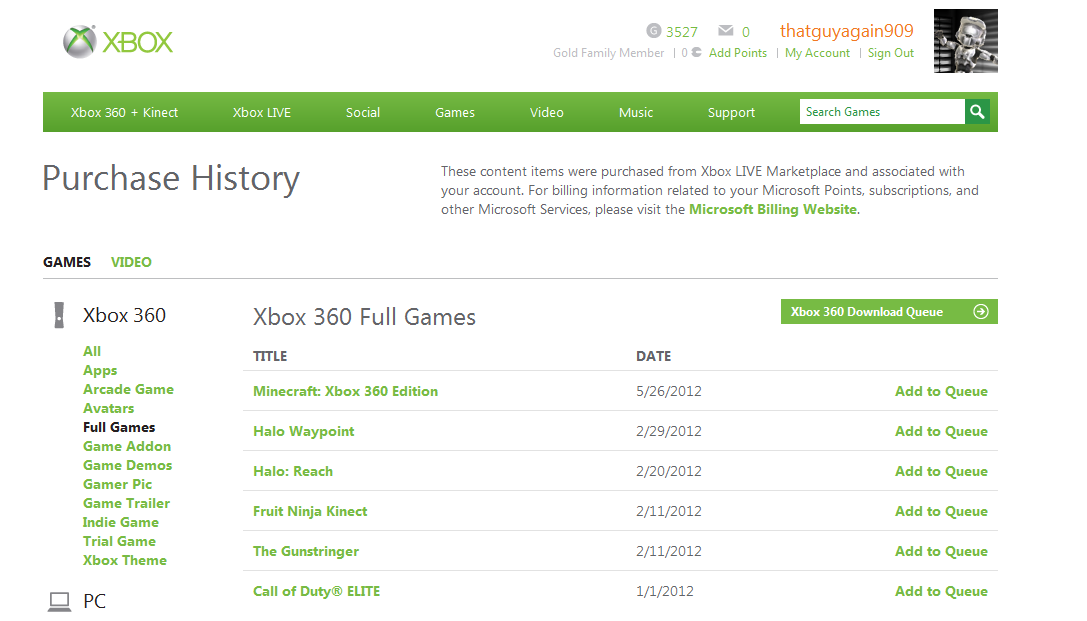Visit the Microsoft Billing Website link
Image resolution: width=1087 pixels, height=621 pixels.
773,209
